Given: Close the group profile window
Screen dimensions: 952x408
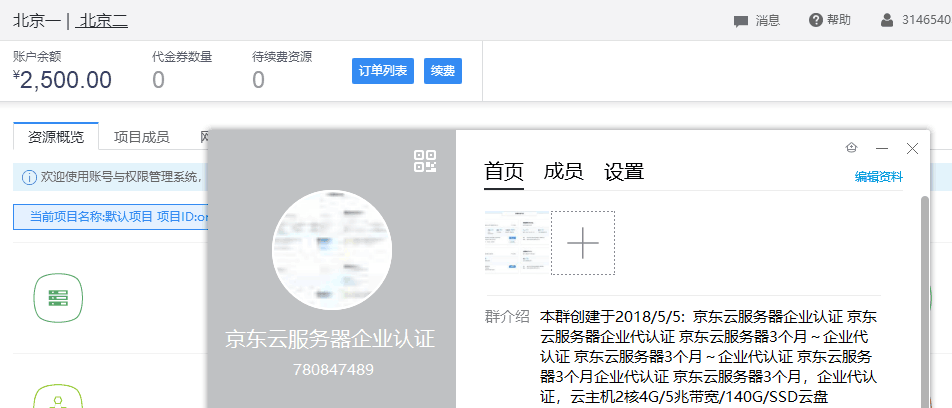Looking at the screenshot, I should (912, 148).
